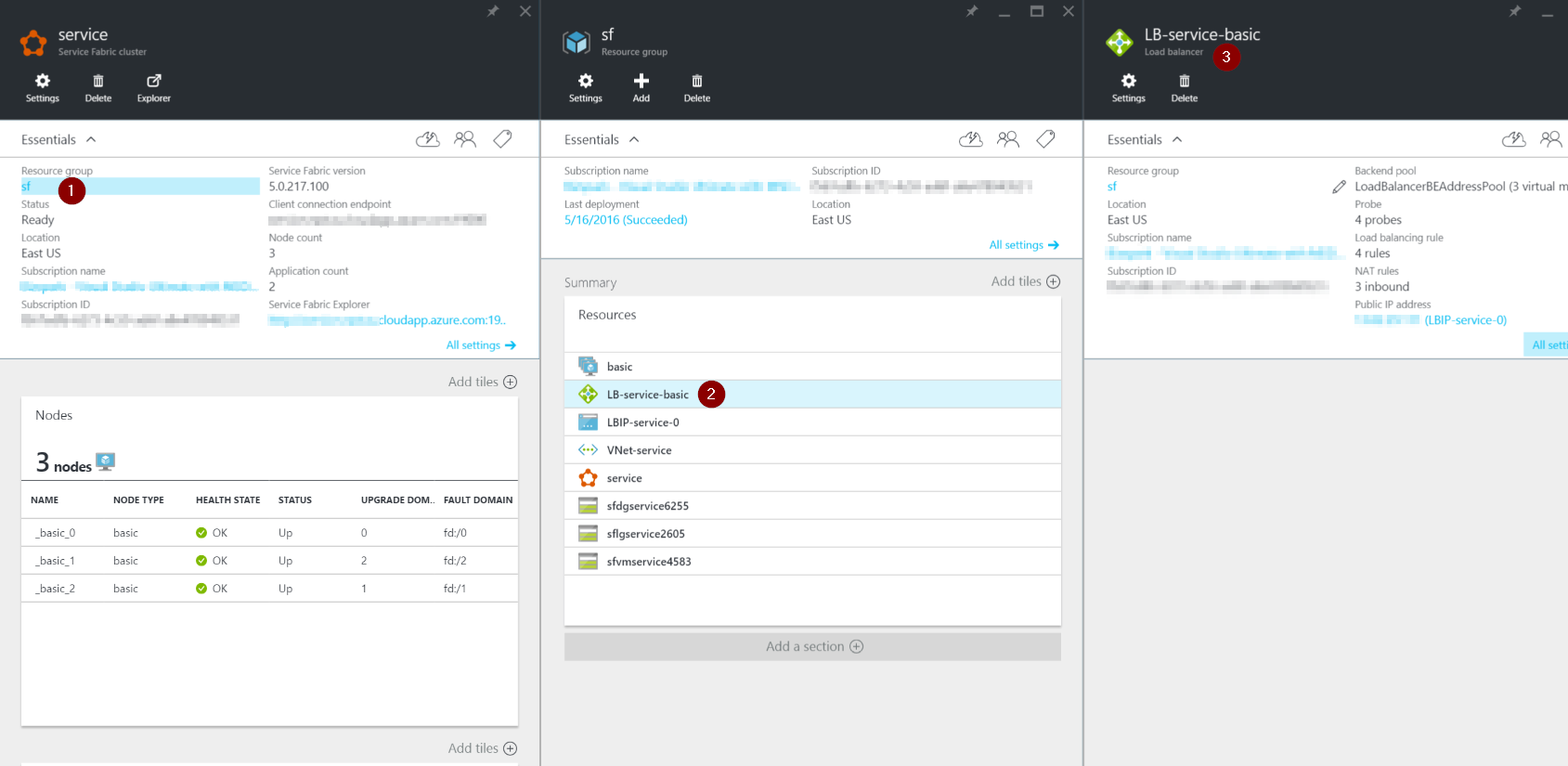Open the sf resource group link in service blade
Viewport: 1568px width, 766px height.
[26, 187]
